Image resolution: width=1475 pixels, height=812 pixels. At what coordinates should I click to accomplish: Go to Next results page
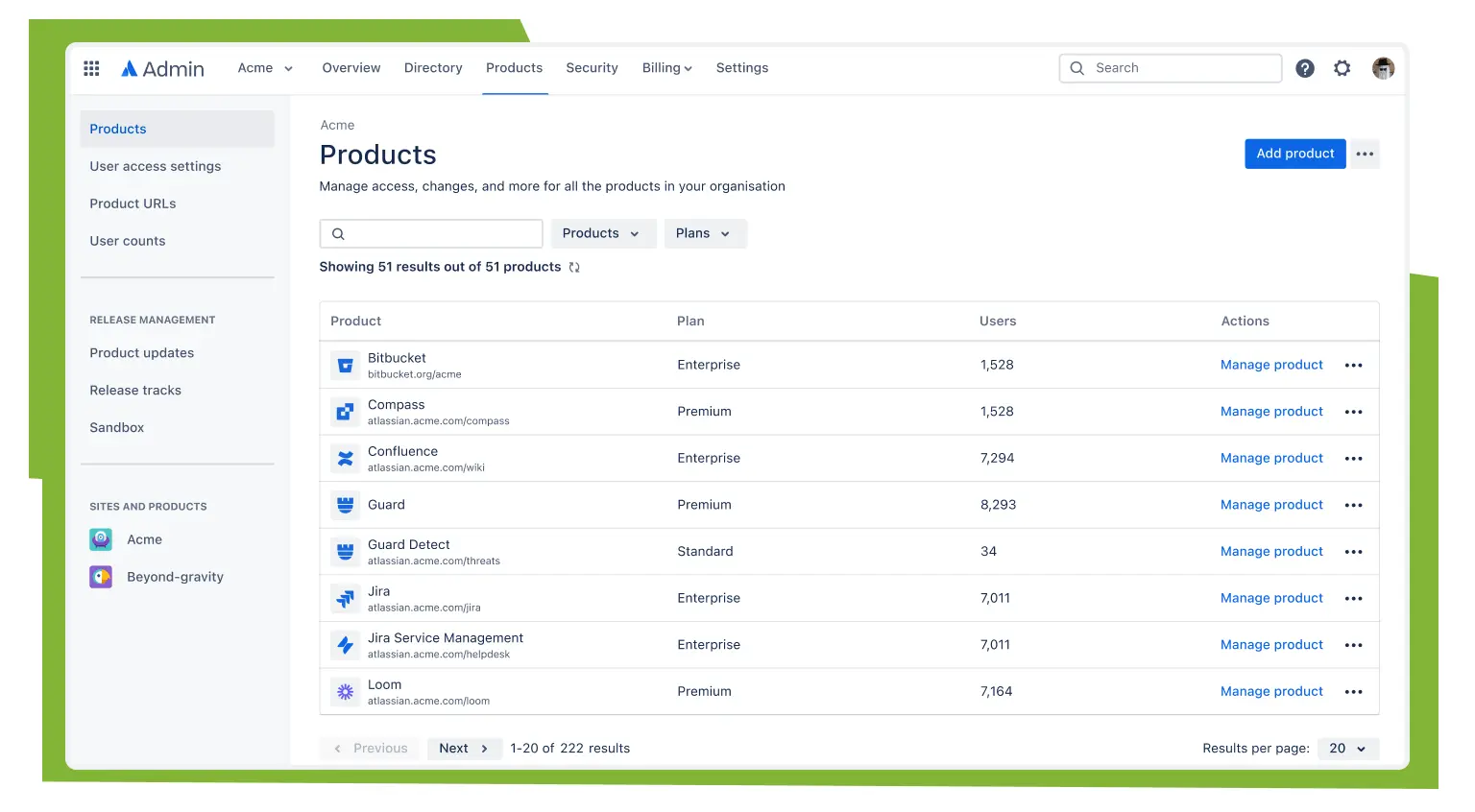(465, 749)
